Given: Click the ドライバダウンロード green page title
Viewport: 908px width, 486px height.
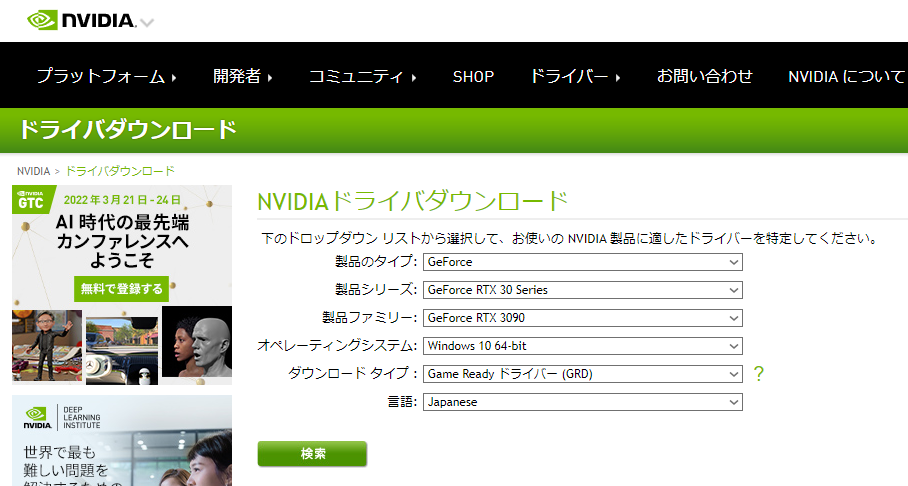Looking at the screenshot, I should tap(128, 129).
